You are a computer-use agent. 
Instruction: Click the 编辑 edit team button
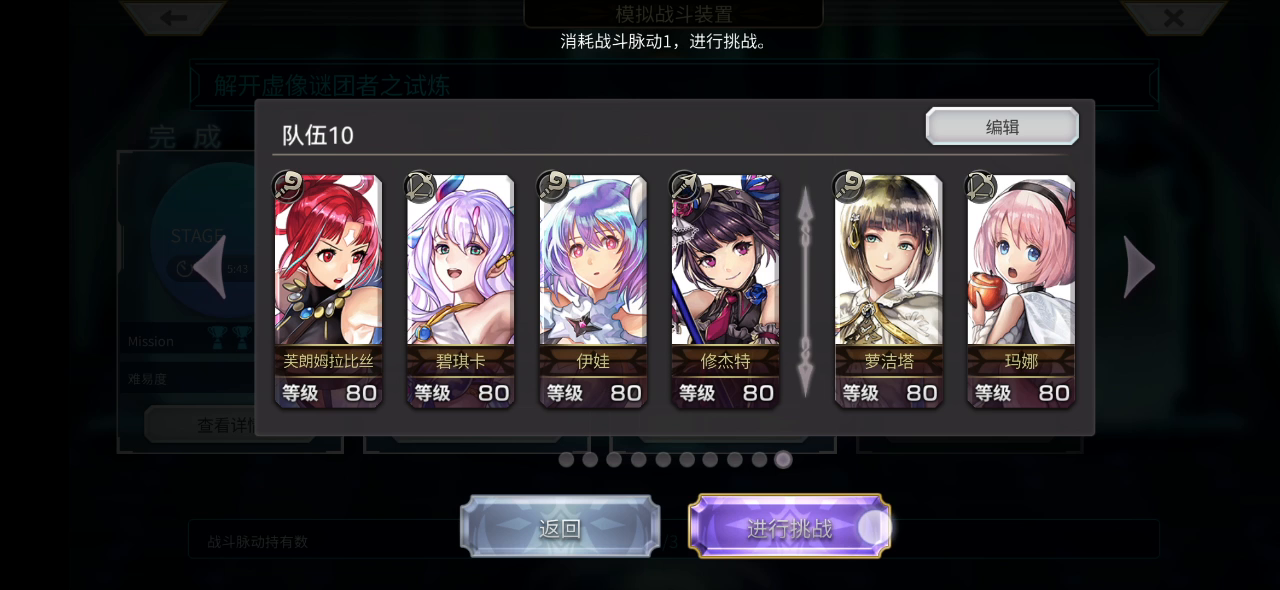1002,127
